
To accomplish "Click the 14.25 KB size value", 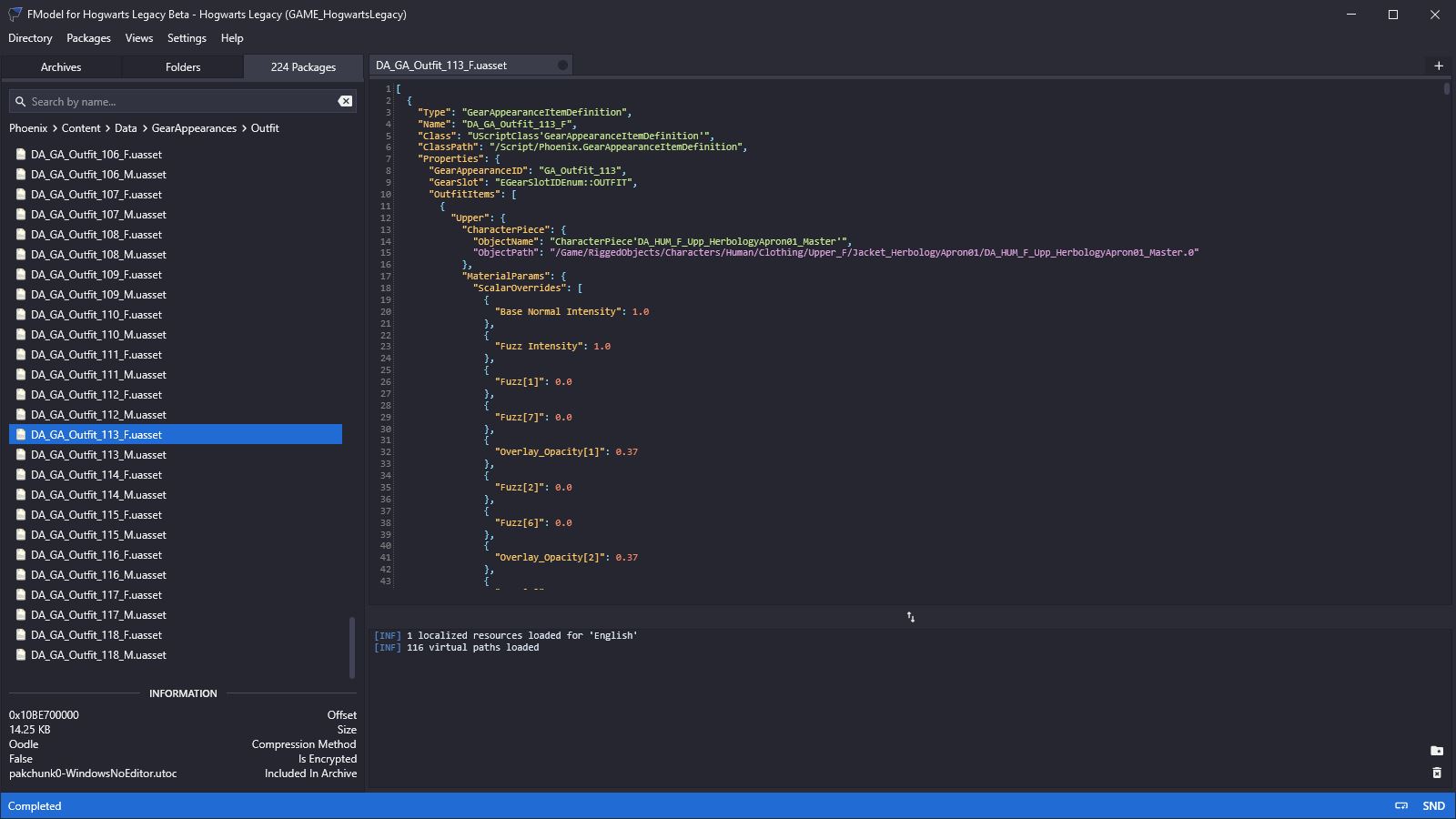I will tap(30, 730).
